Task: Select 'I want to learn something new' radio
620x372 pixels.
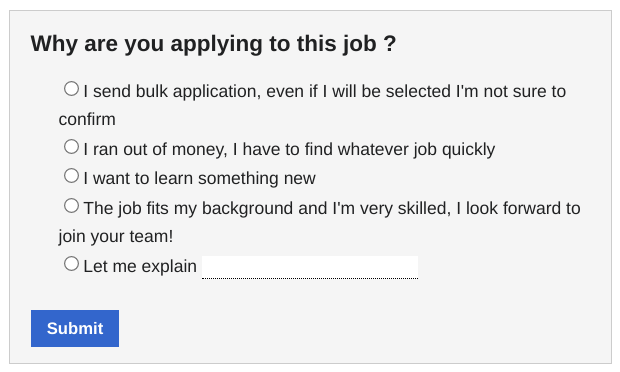Action: click(x=72, y=176)
